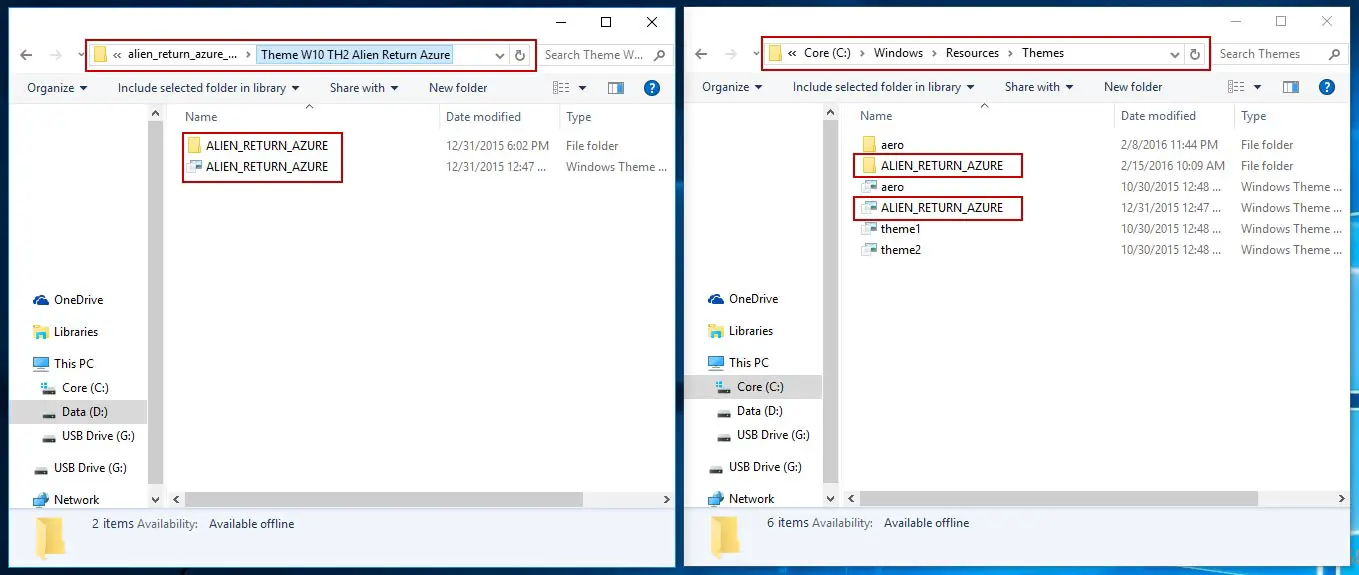Open Help icon in right window

(1327, 87)
